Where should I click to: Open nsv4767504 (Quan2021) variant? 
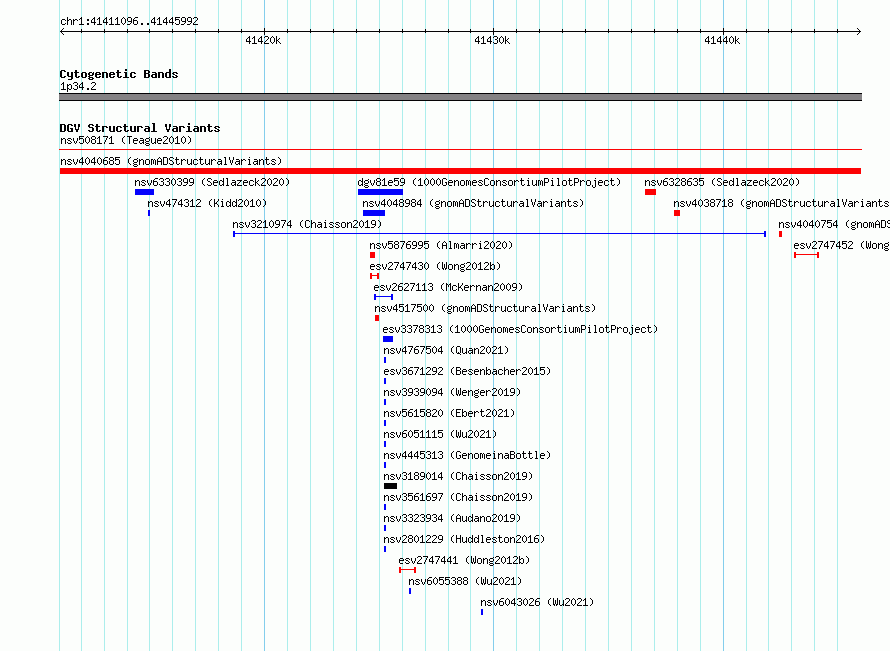446,350
